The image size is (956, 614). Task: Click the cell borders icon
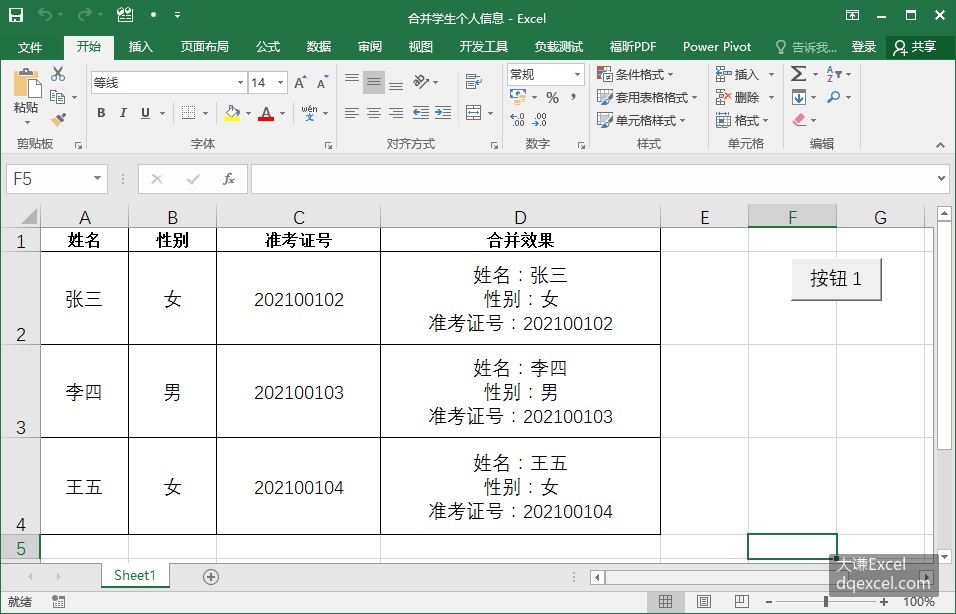point(188,113)
